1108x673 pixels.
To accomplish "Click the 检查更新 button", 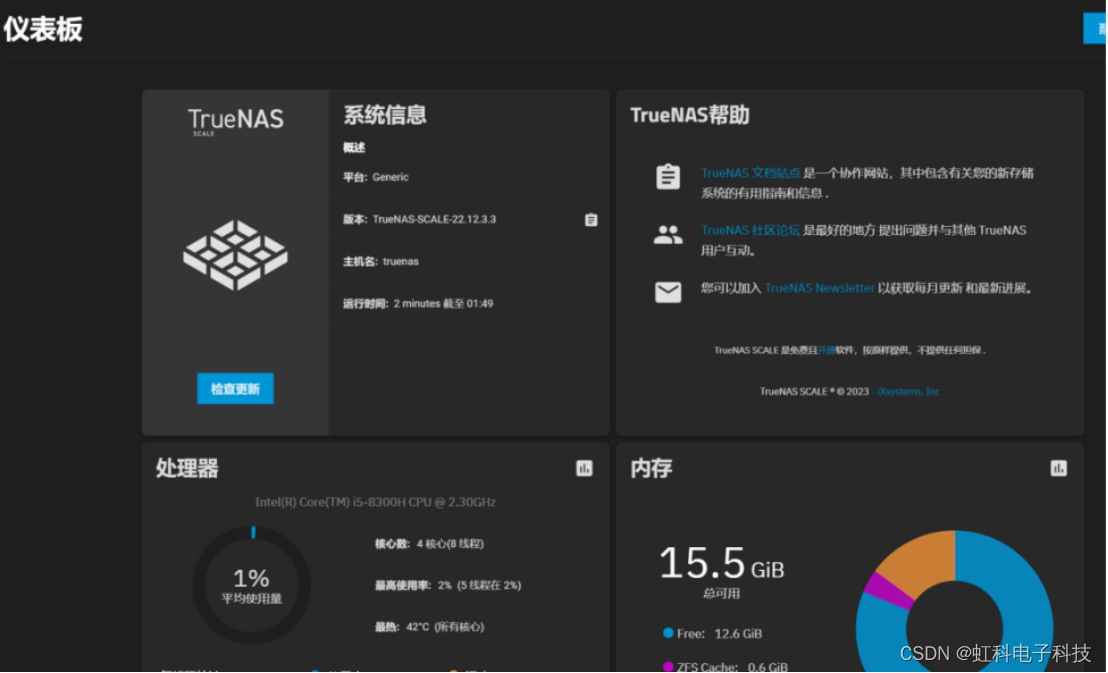I will (x=235, y=389).
